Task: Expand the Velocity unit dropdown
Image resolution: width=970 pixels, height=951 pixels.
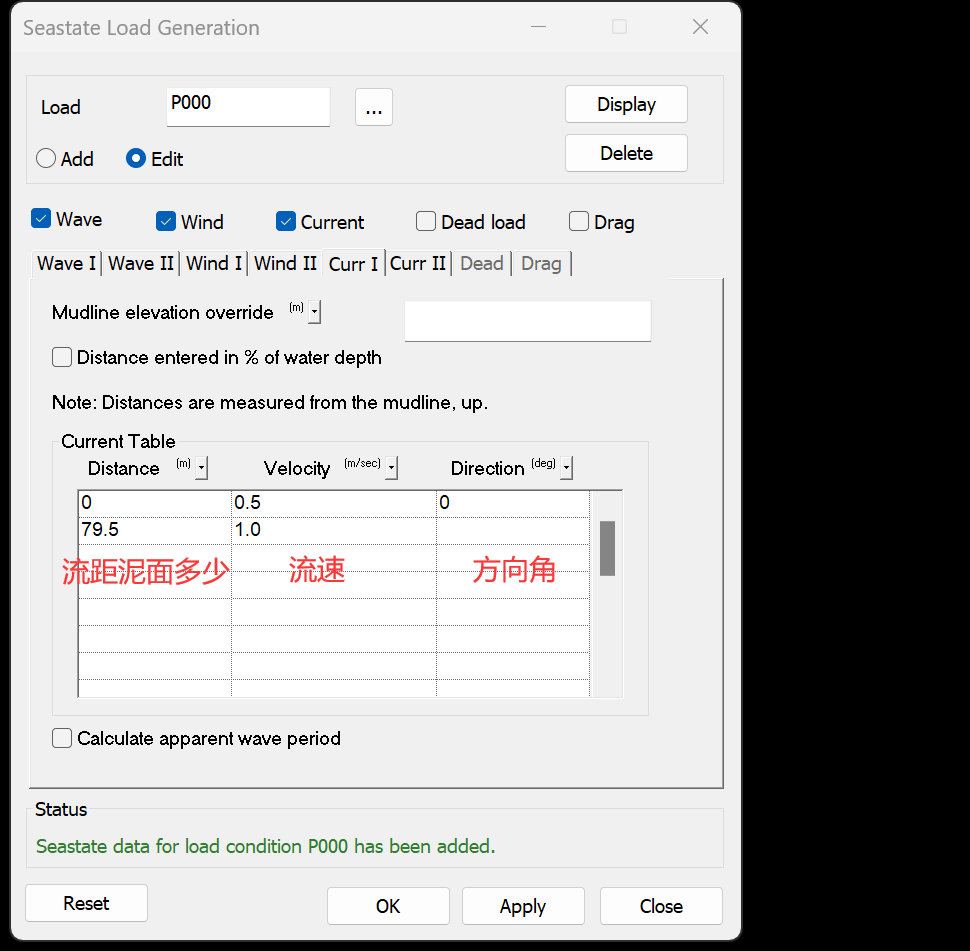Action: [x=391, y=468]
